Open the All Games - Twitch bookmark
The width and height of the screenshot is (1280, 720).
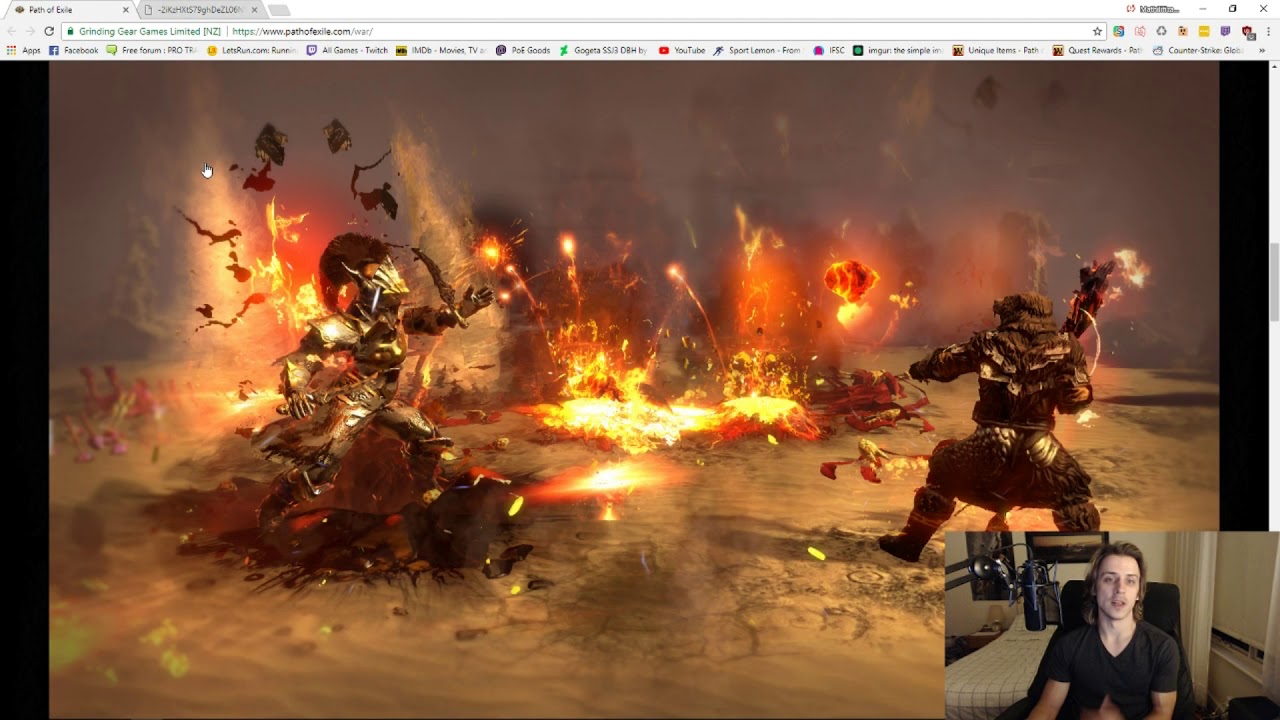347,50
